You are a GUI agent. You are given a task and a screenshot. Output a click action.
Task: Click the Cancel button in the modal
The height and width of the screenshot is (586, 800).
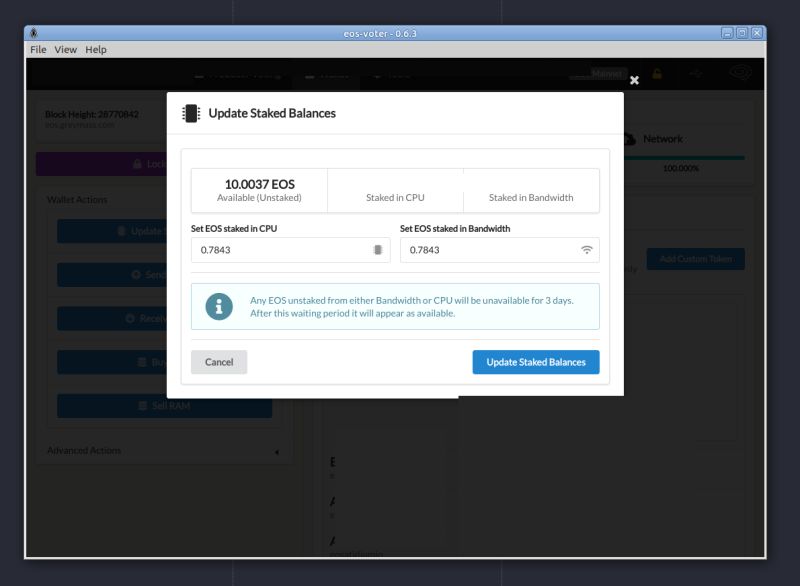219,362
